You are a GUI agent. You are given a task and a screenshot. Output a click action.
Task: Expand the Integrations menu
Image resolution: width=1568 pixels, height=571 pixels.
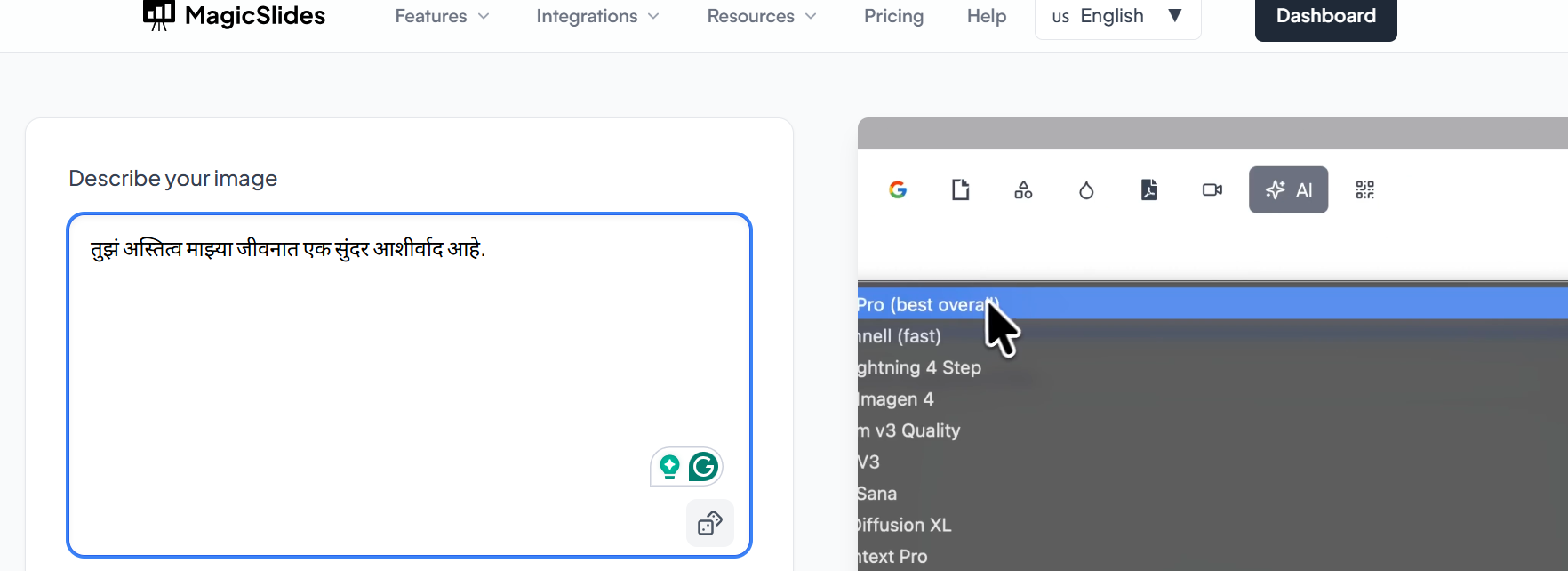click(597, 16)
